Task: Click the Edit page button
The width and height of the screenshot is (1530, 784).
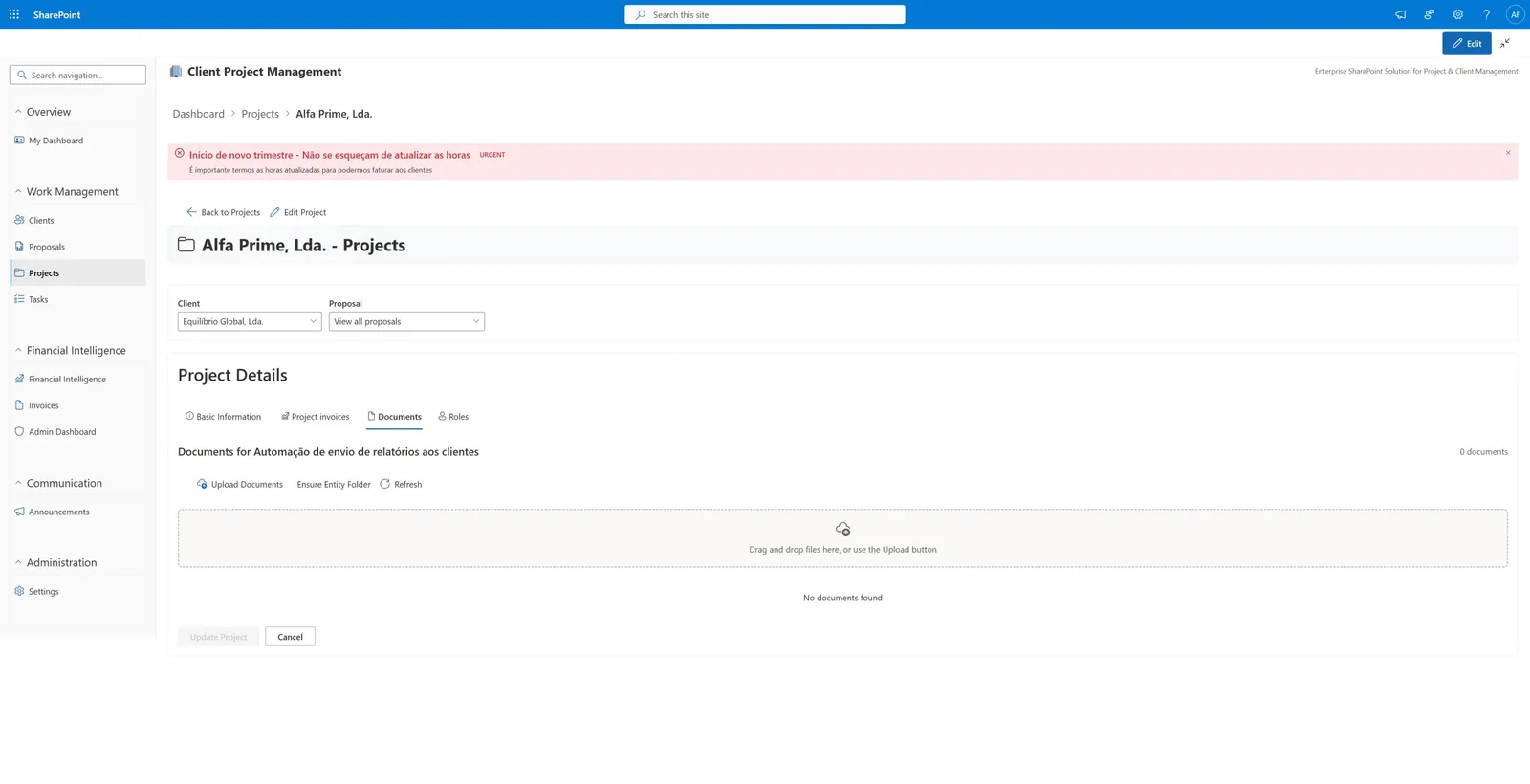Action: coord(1467,43)
